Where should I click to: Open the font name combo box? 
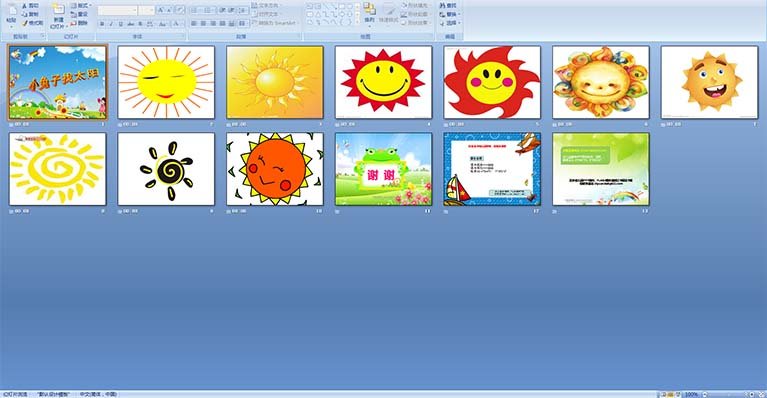tap(117, 10)
